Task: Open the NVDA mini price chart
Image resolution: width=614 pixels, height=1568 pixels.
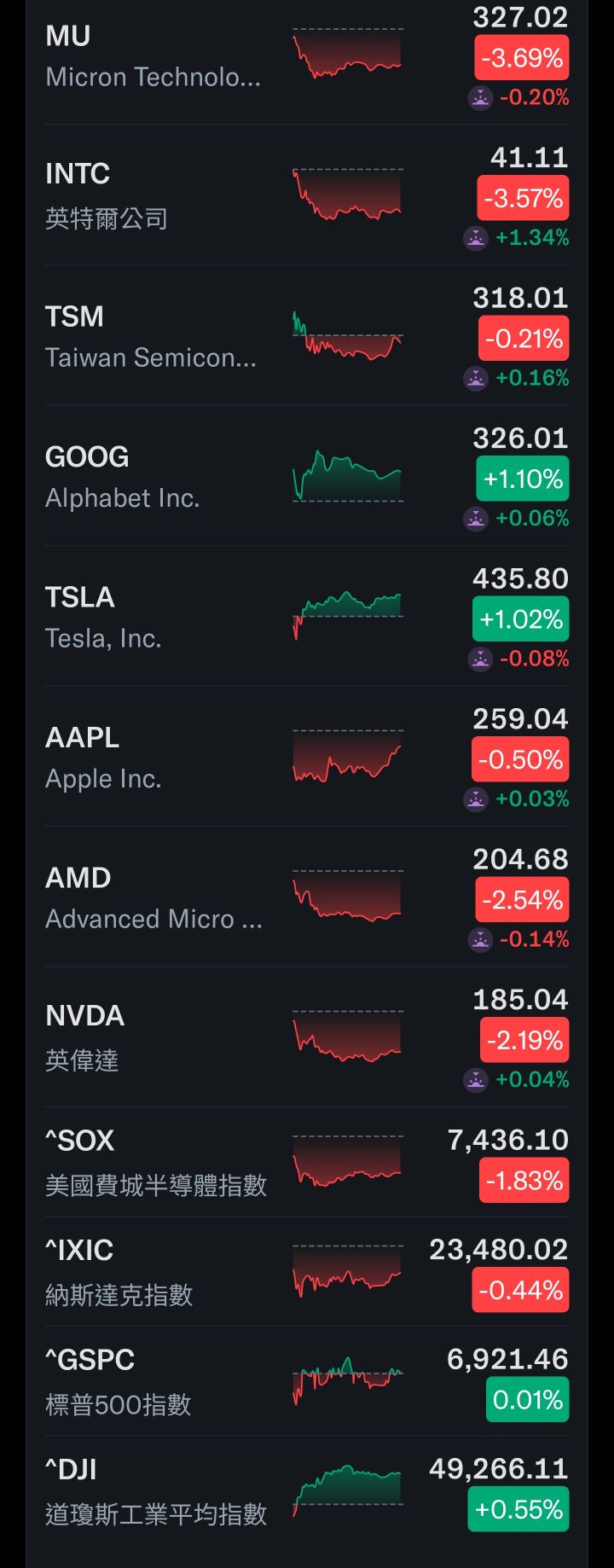Action: [347, 1036]
